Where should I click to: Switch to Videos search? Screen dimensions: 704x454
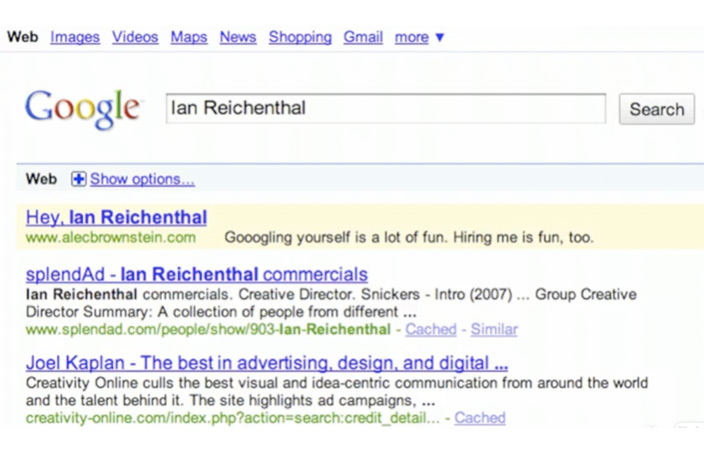pyautogui.click(x=135, y=37)
